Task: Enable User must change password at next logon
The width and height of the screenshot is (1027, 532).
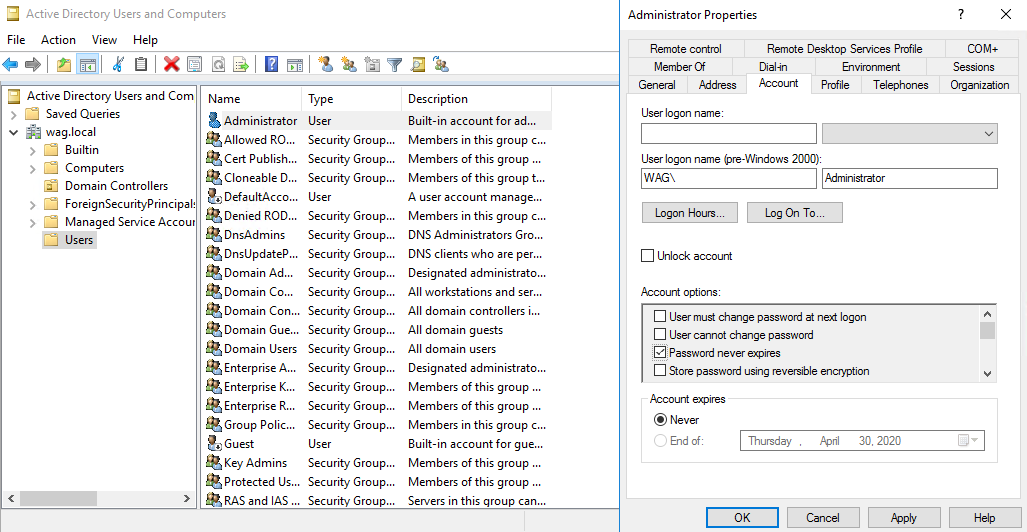Action: click(x=660, y=317)
